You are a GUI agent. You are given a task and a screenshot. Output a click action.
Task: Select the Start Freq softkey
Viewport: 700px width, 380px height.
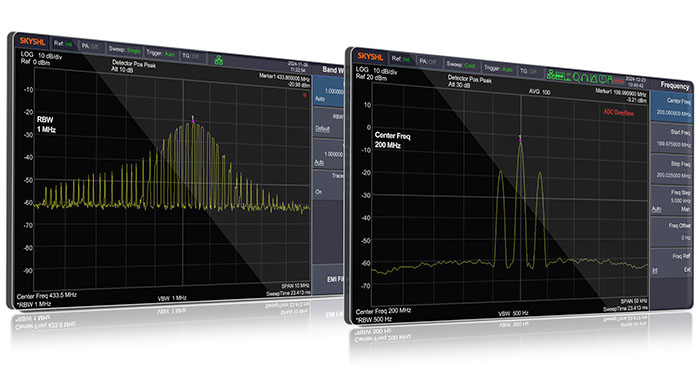click(671, 138)
